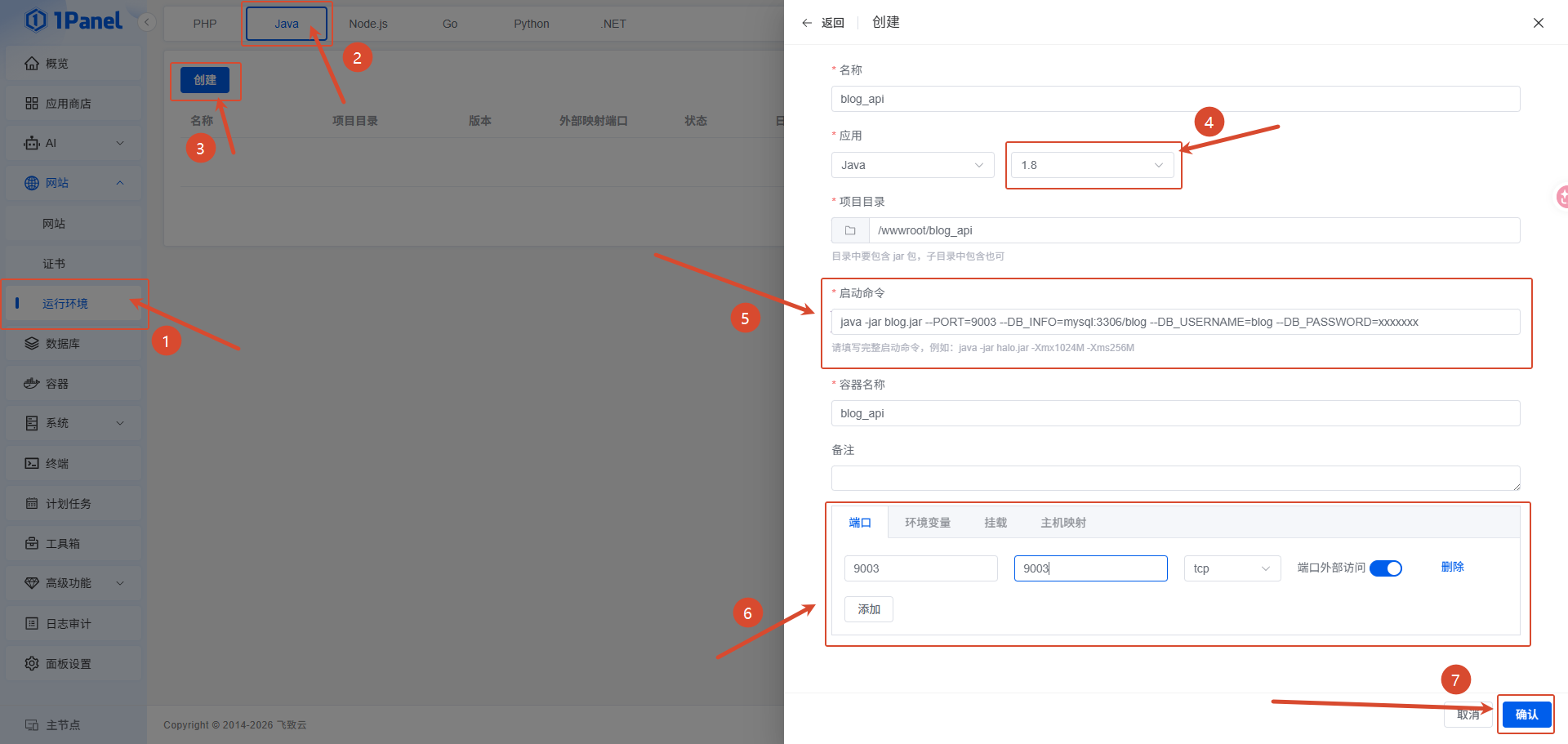Select the 主机映射 tab
1568x744 pixels.
point(1063,523)
